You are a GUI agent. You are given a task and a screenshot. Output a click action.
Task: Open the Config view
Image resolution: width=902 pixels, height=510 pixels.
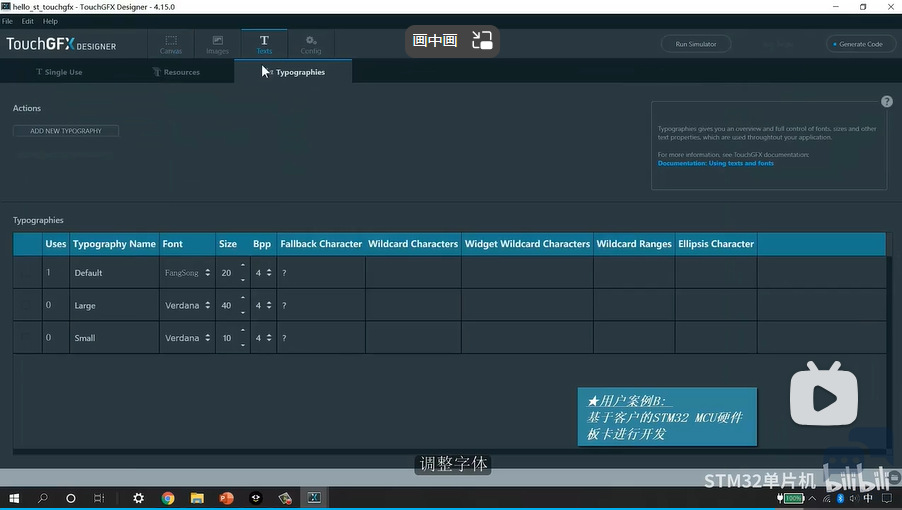(311, 44)
